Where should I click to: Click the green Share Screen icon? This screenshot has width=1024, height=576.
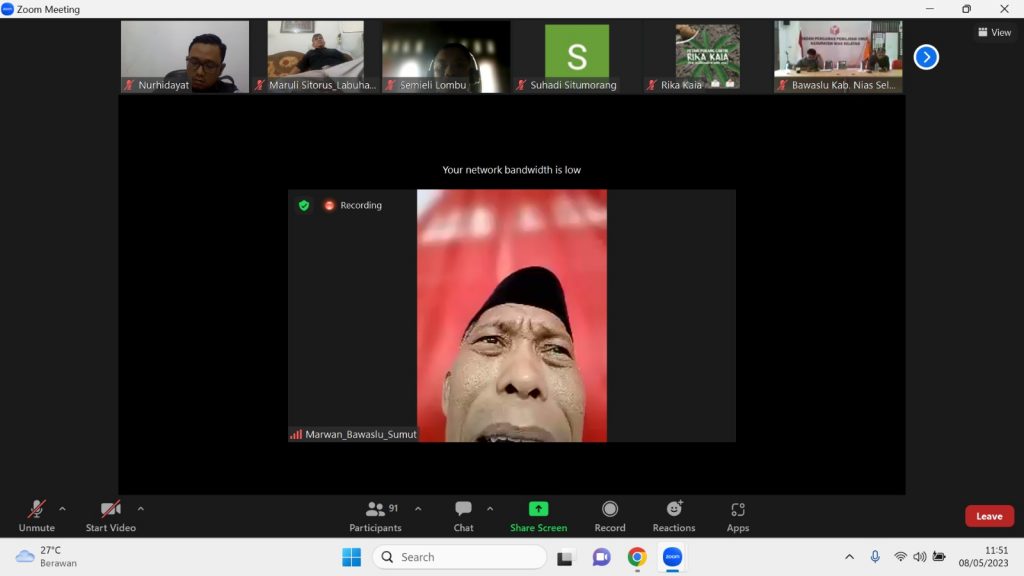(538, 509)
